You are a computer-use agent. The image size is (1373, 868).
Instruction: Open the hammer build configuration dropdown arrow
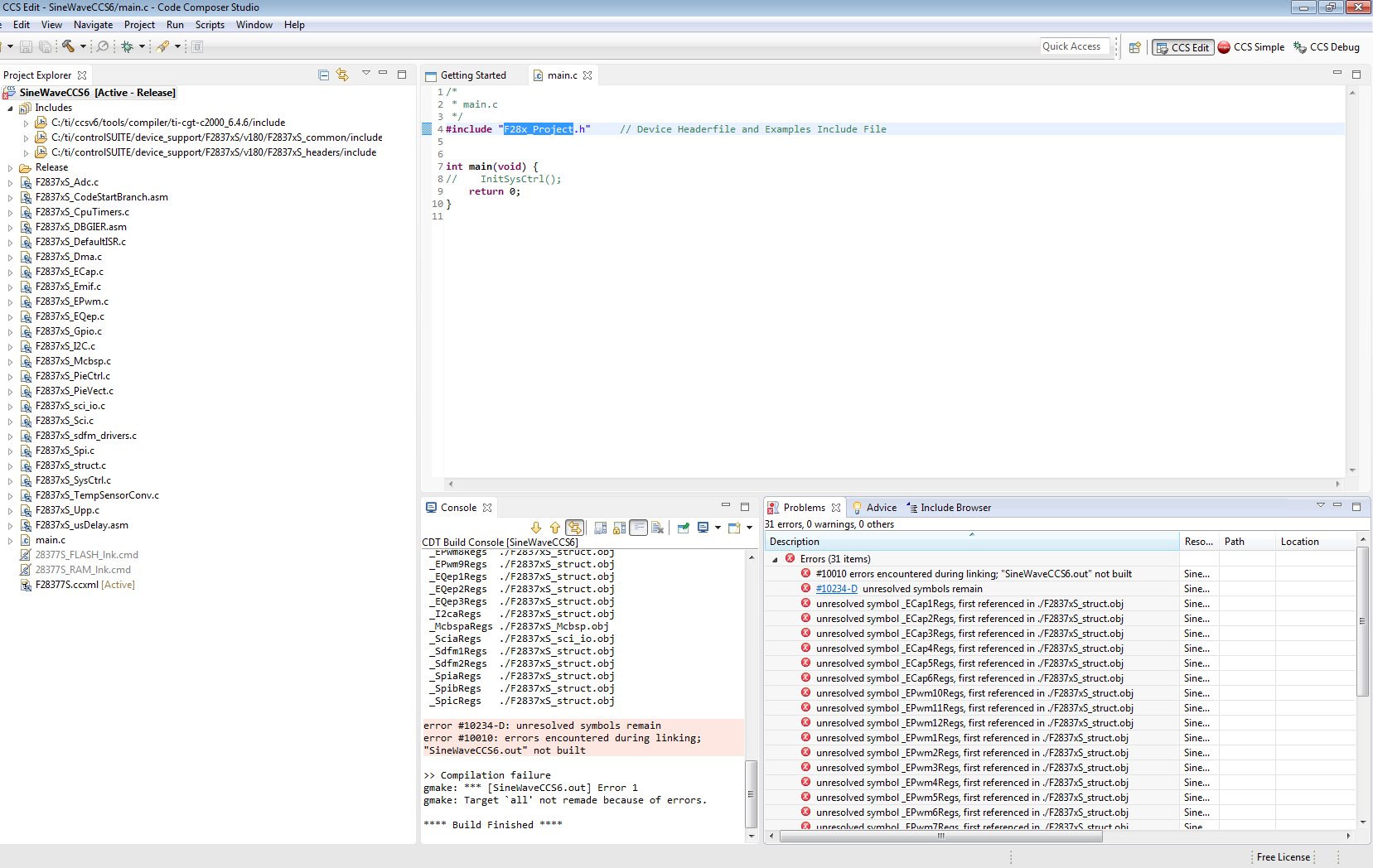point(83,47)
